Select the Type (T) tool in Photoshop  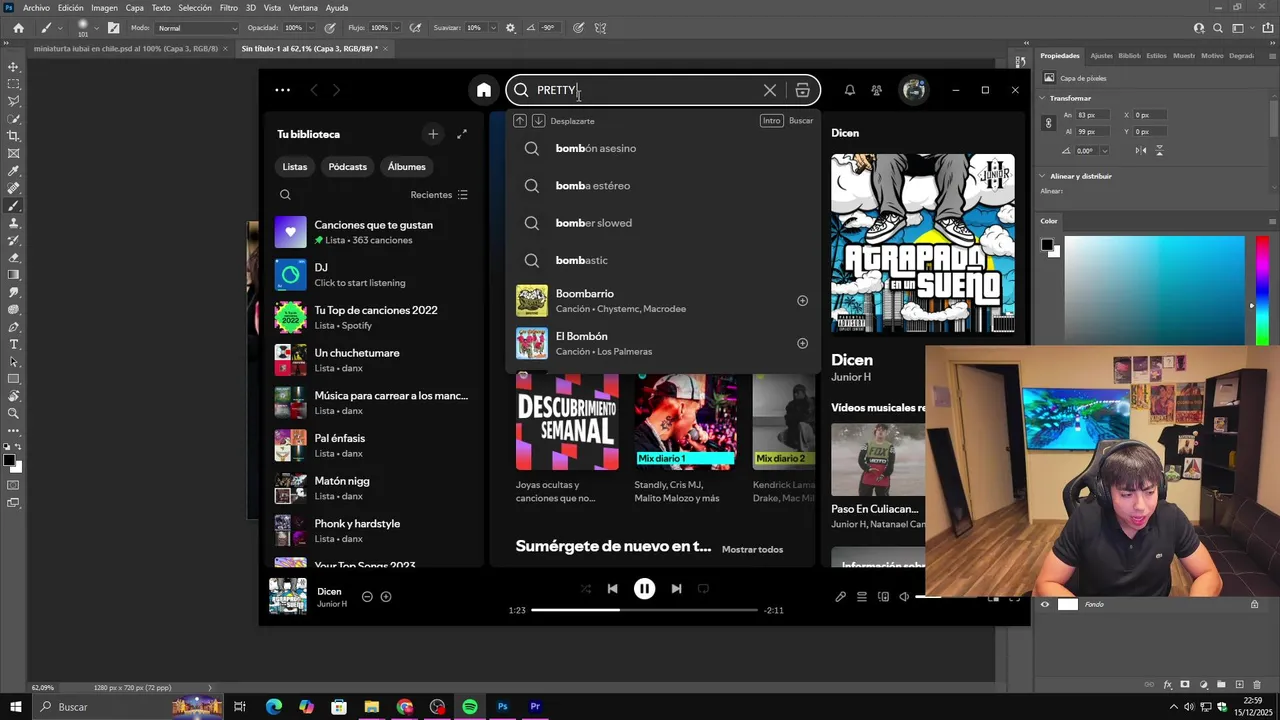click(13, 344)
